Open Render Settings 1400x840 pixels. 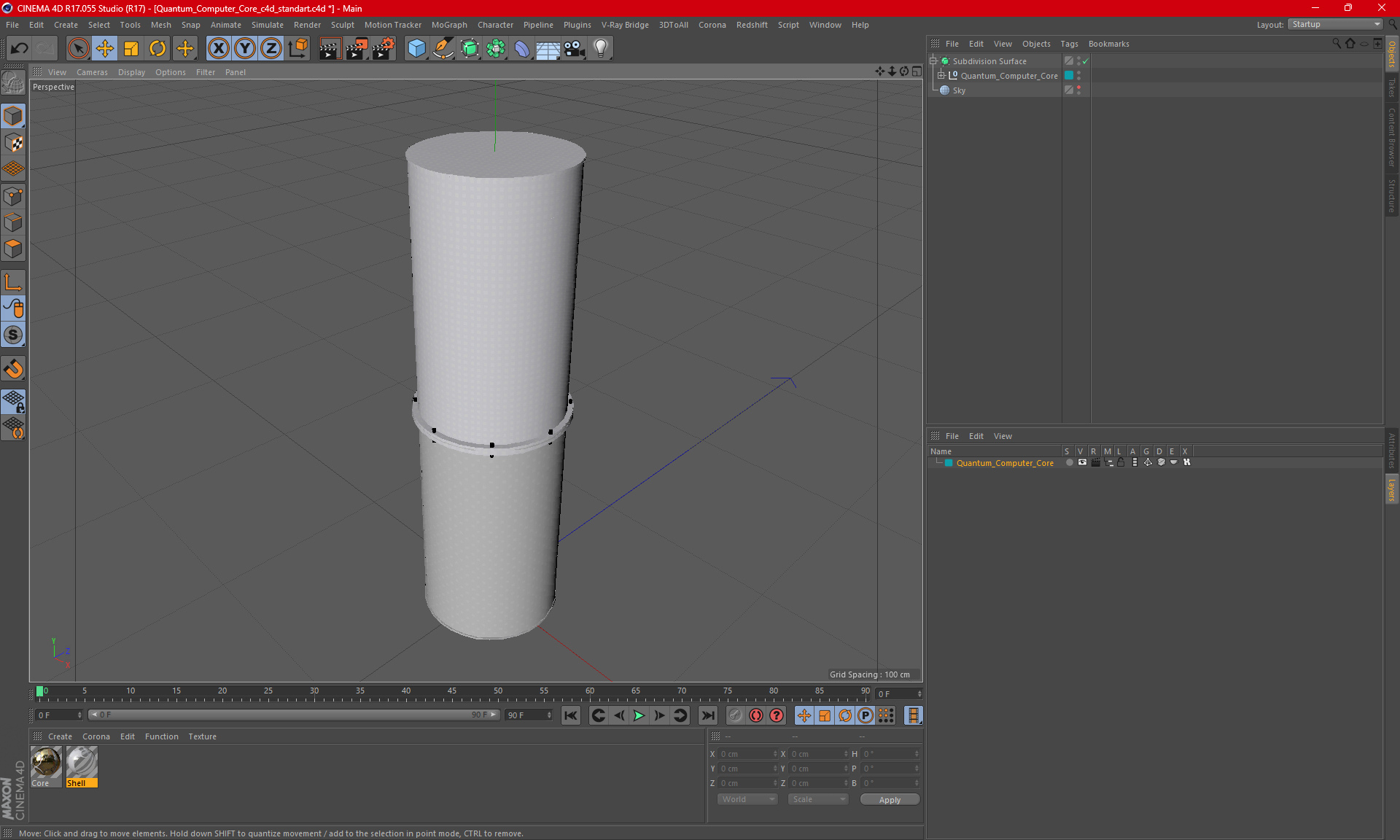384,49
